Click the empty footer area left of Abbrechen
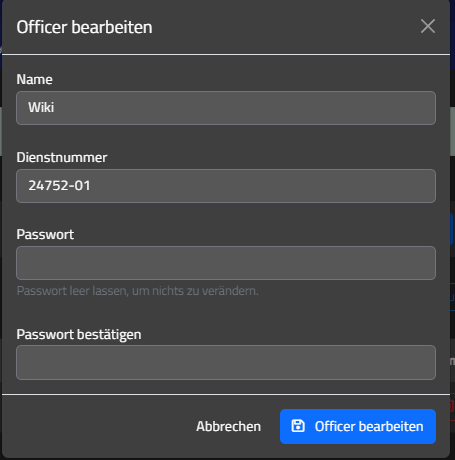 click(x=97, y=426)
